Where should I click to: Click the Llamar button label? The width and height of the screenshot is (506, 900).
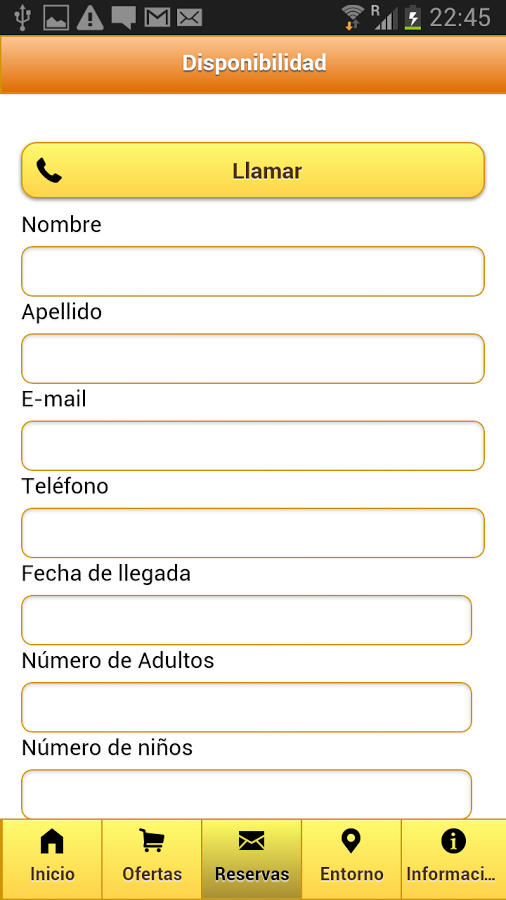pos(267,171)
